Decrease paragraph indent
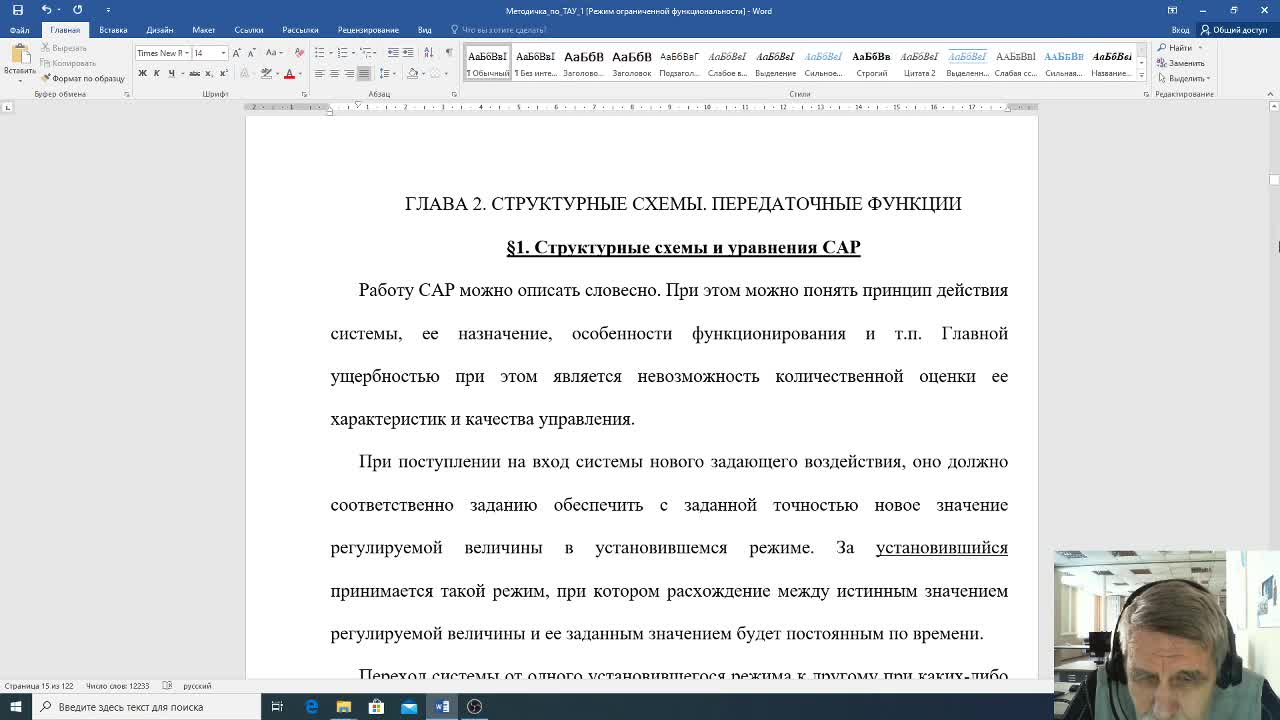 coord(393,52)
